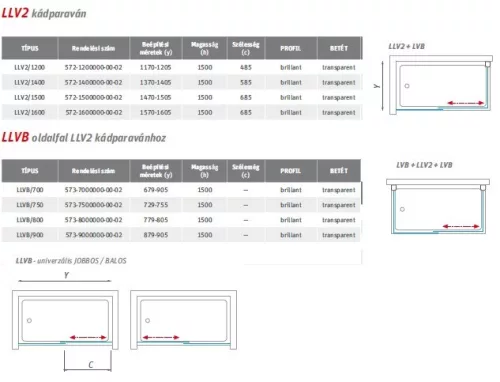Screen dimensions: 500x382
Task: Click "Rendelési szám" header of the LLVB table
Action: 93,171
